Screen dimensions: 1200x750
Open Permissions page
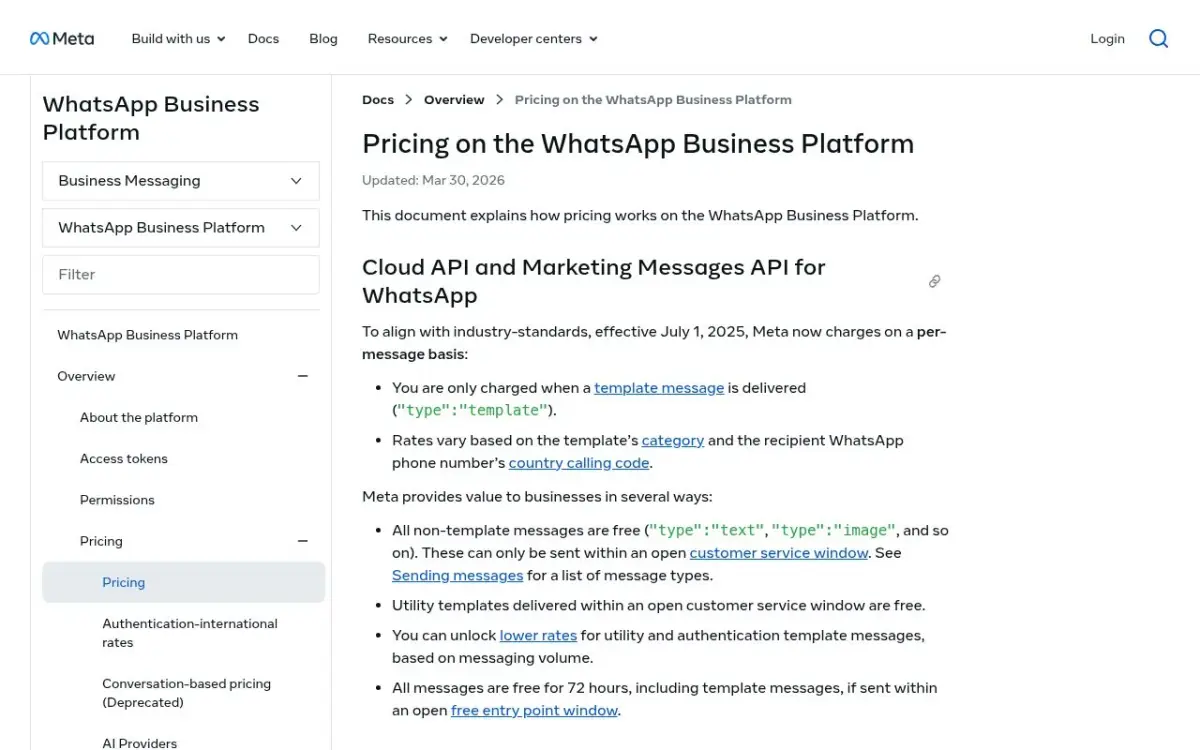point(117,500)
